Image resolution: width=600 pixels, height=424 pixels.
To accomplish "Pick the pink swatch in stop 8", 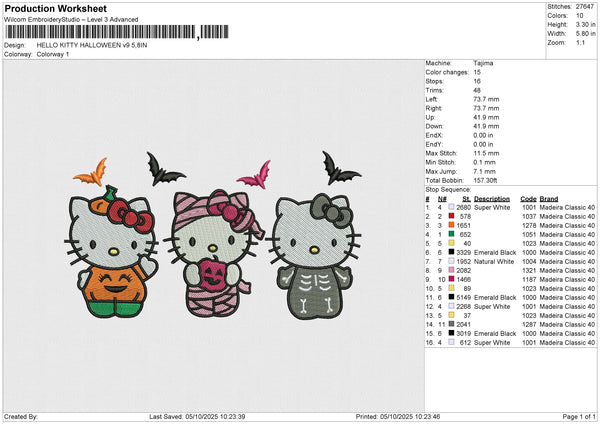I will 452,270.
